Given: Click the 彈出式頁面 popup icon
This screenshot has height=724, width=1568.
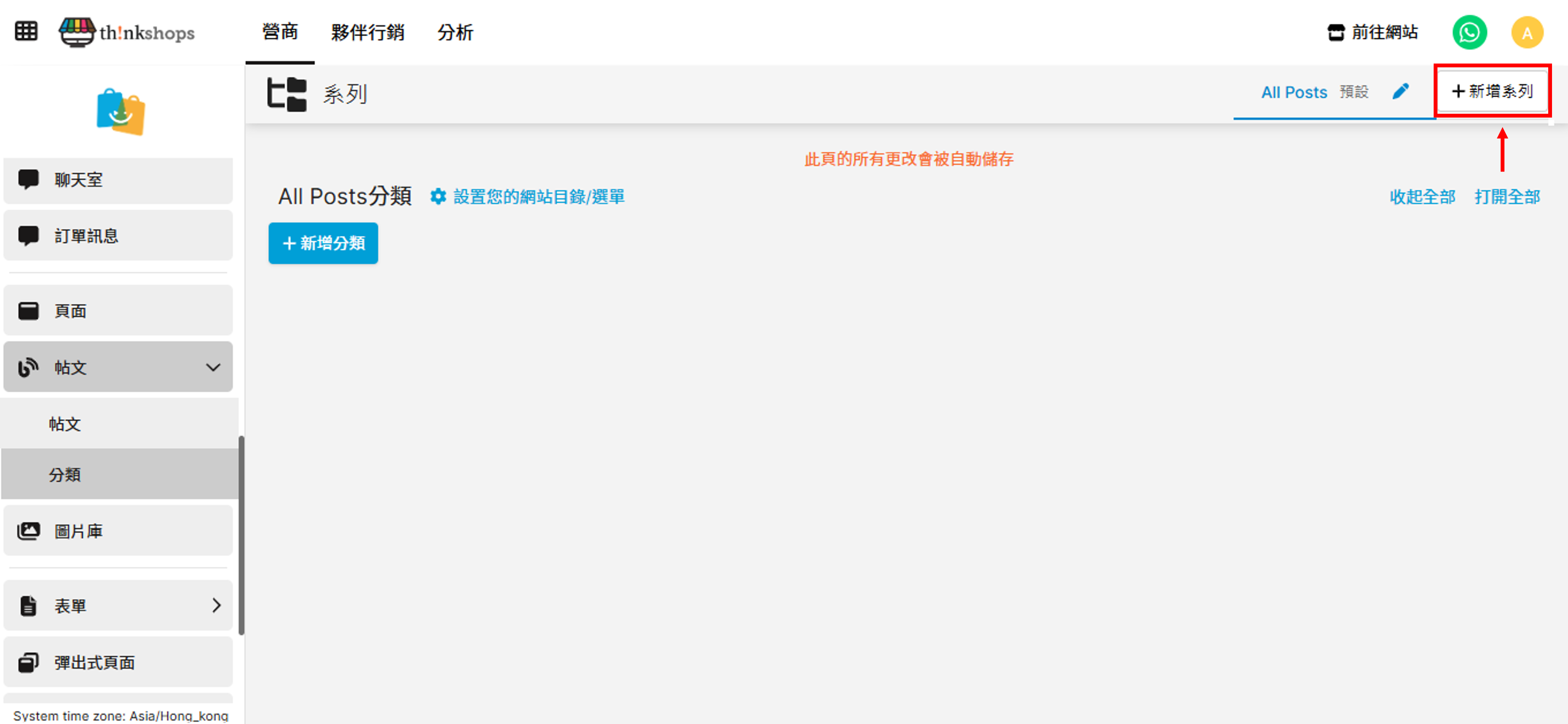Looking at the screenshot, I should 29,662.
